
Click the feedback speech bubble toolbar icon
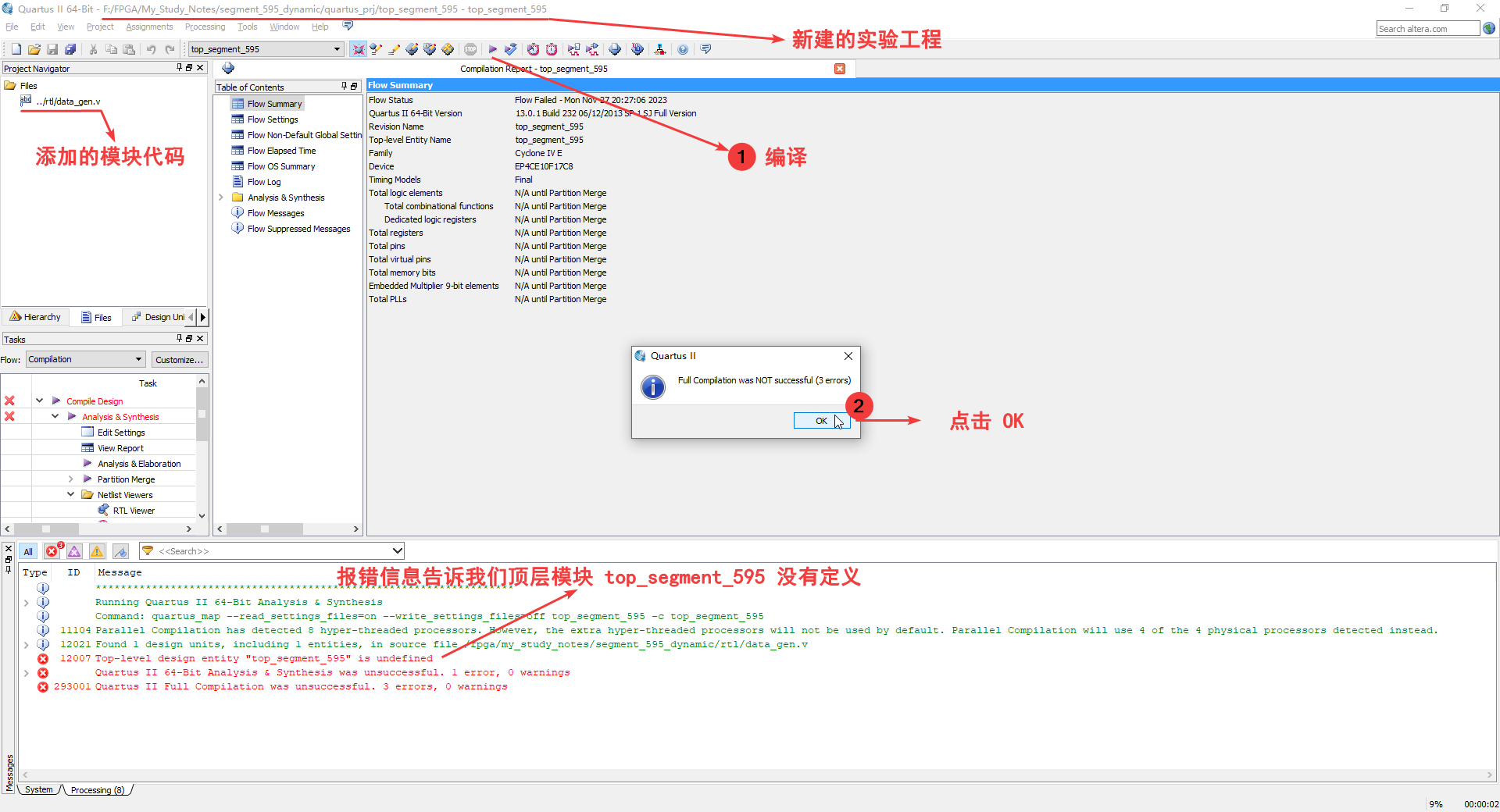[x=706, y=49]
